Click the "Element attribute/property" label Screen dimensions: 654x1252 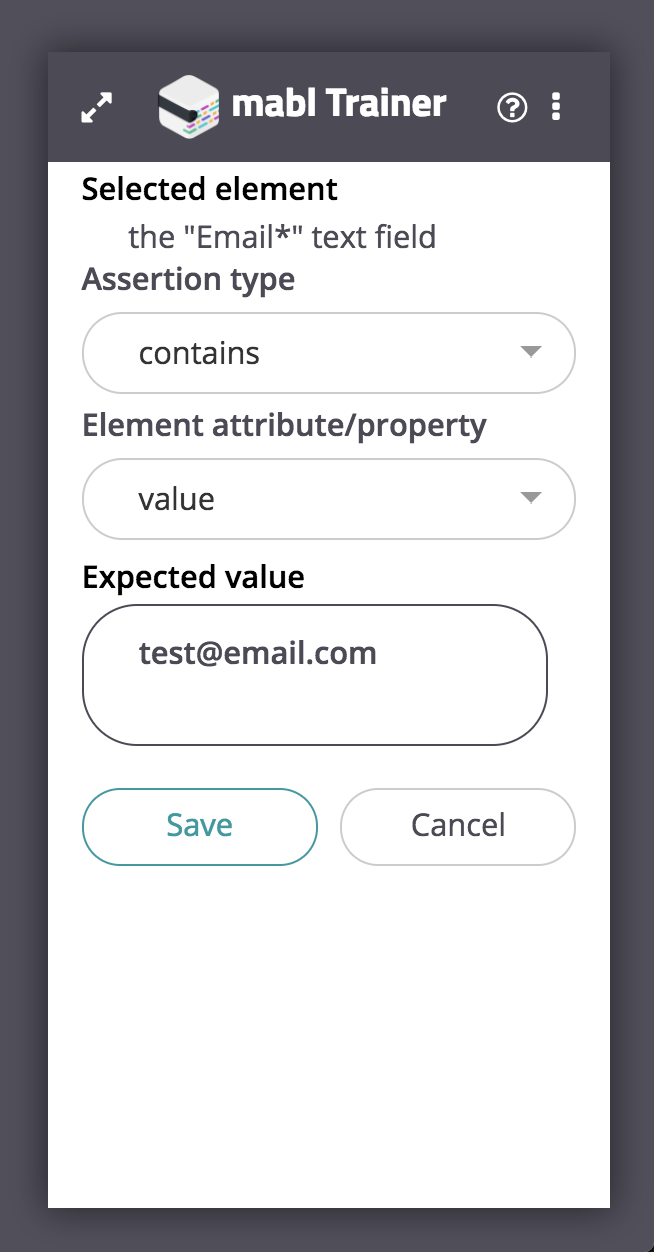tap(284, 426)
